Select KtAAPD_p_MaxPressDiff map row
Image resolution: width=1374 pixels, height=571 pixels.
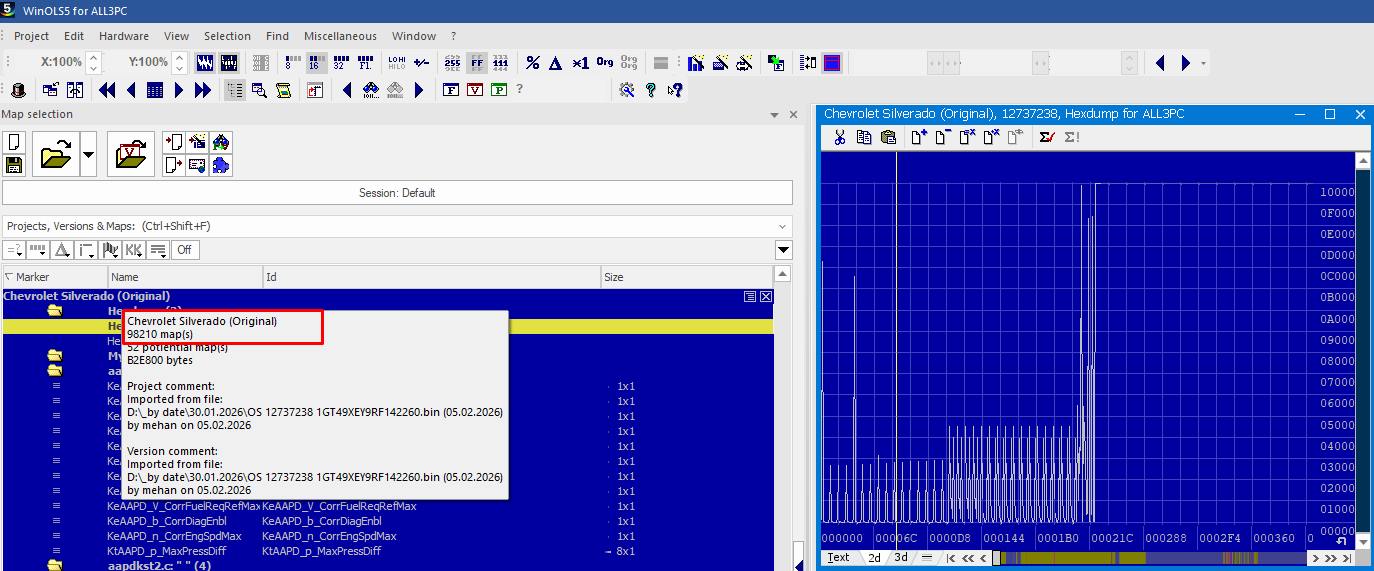(388, 551)
